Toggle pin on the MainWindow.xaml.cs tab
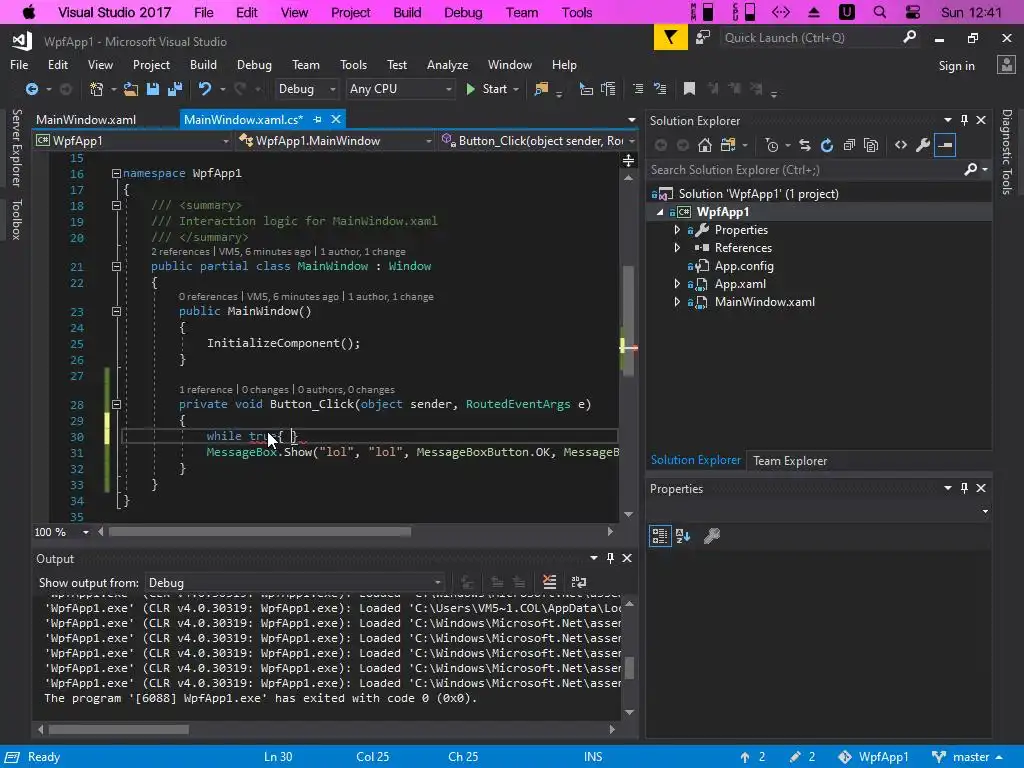 click(317, 120)
